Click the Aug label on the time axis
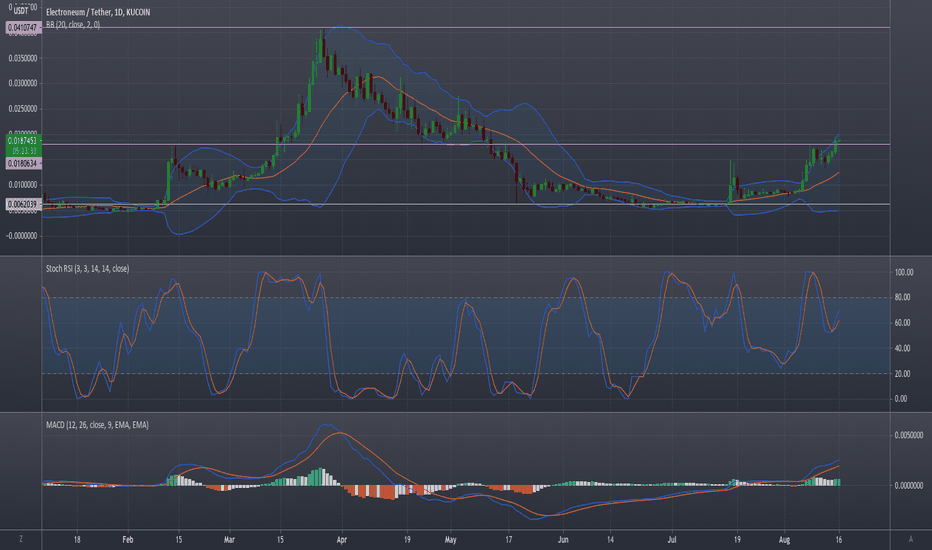Viewport: 932px width, 550px height. 784,540
